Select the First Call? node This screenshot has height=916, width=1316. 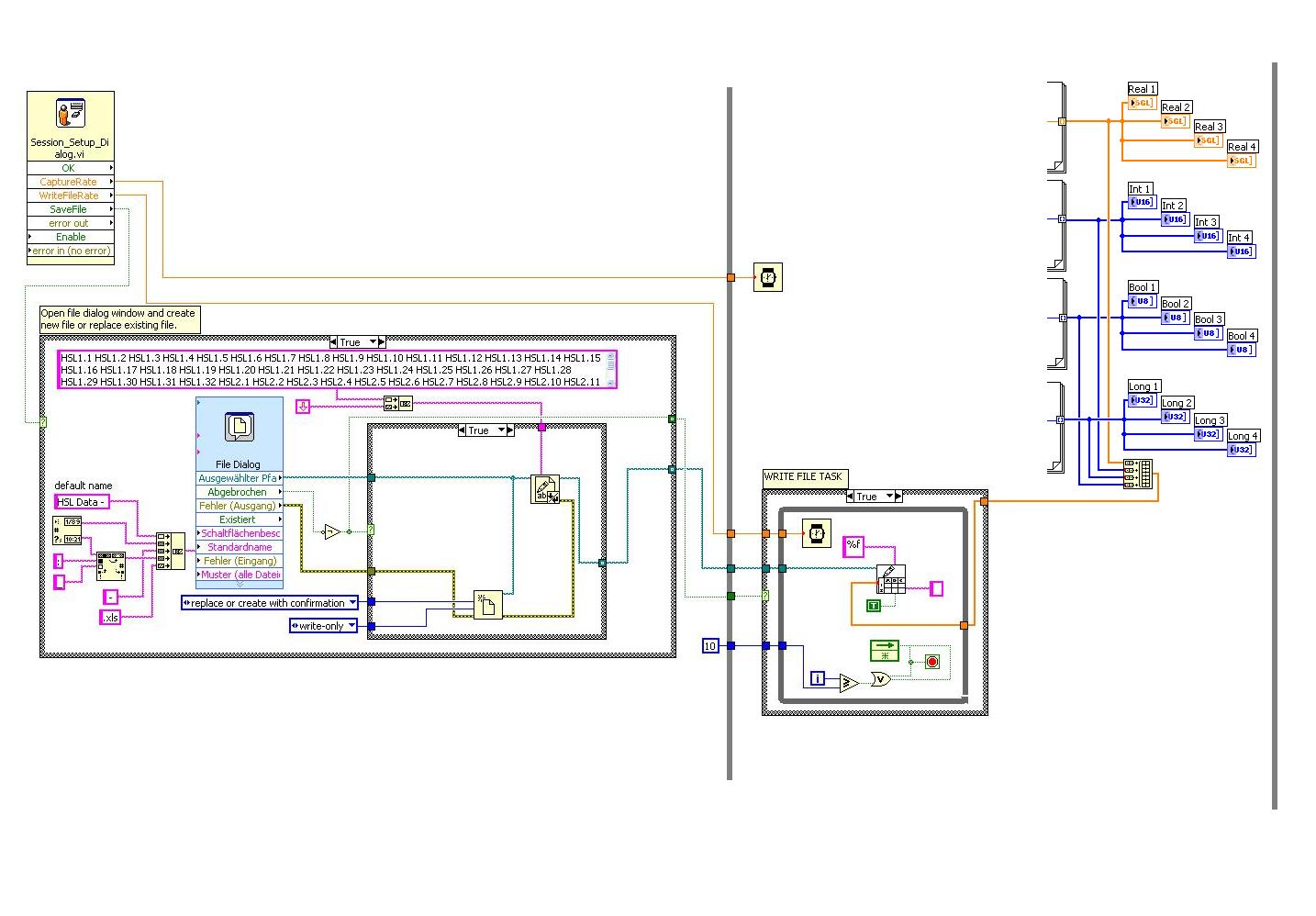coord(885,651)
